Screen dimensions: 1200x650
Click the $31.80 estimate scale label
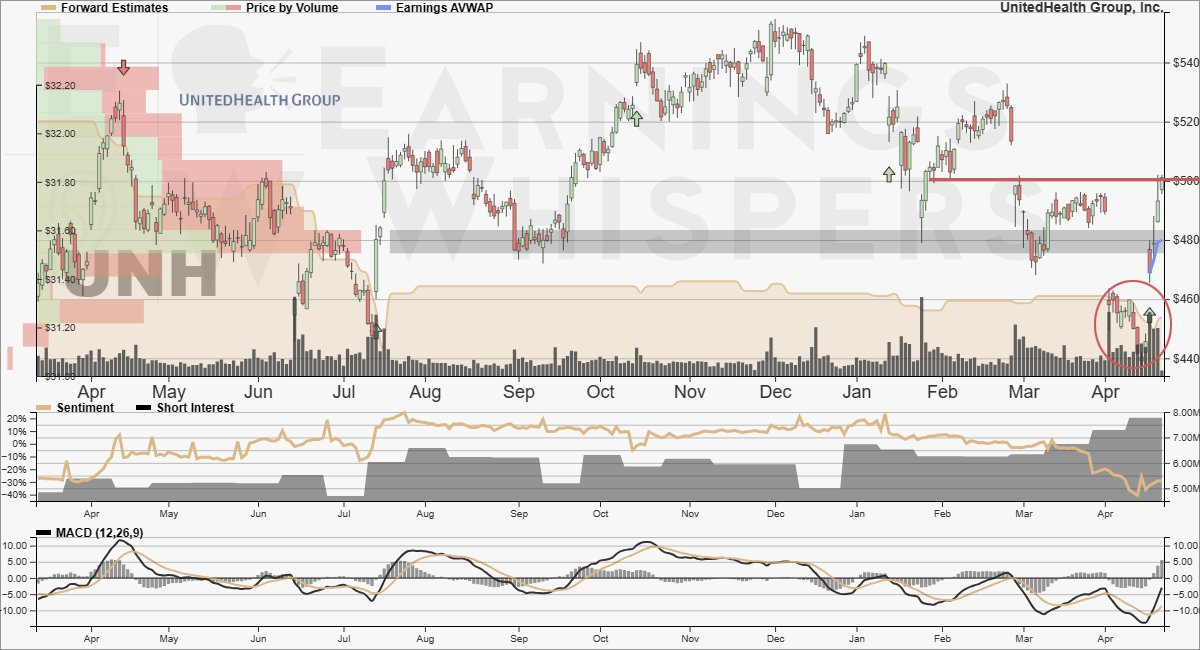click(60, 182)
